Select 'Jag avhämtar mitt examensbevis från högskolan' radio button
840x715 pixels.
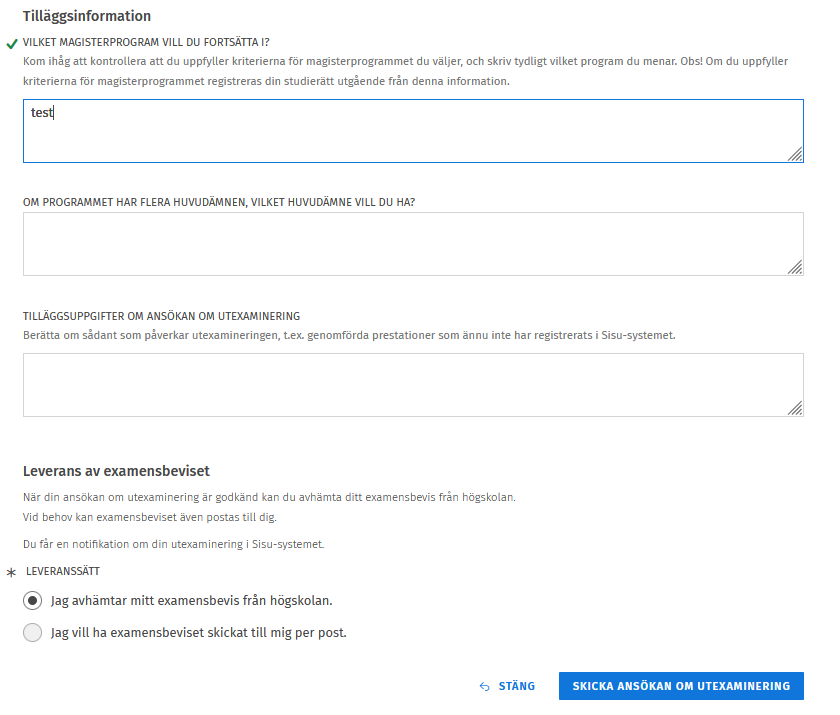(33, 601)
